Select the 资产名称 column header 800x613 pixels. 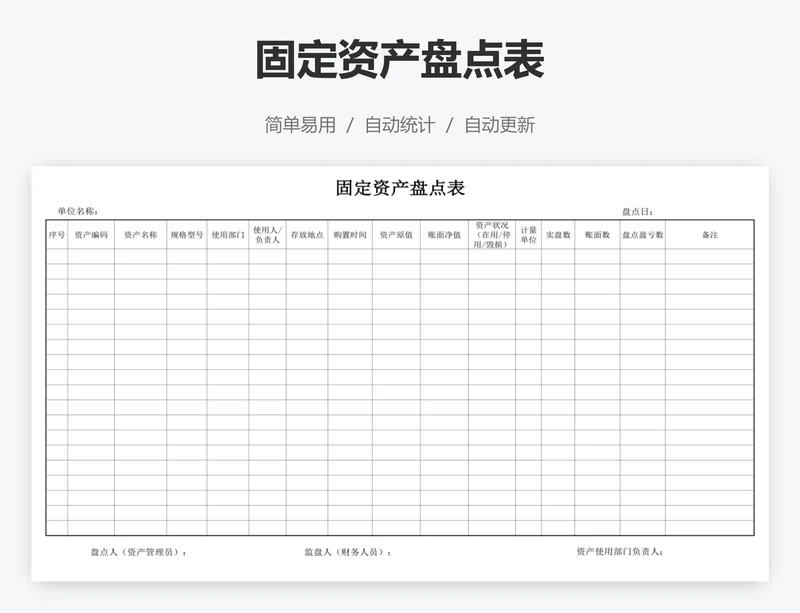(x=140, y=235)
